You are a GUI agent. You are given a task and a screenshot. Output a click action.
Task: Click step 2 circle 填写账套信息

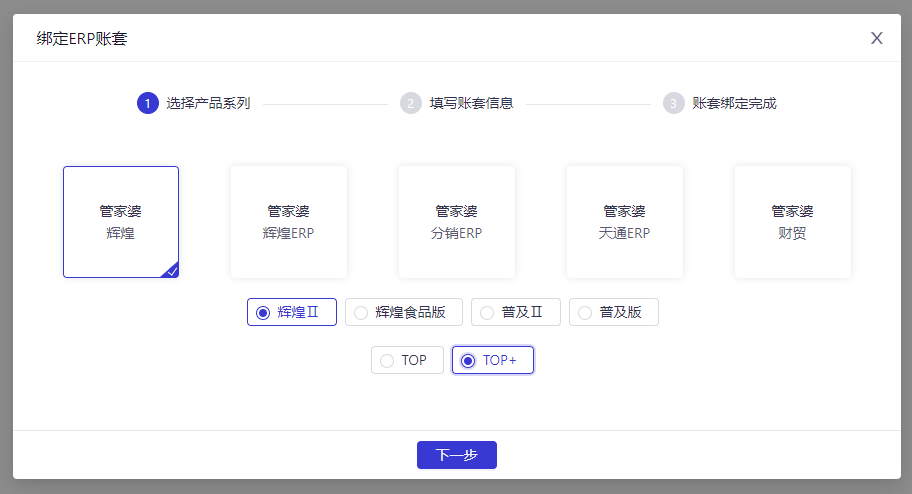(411, 103)
